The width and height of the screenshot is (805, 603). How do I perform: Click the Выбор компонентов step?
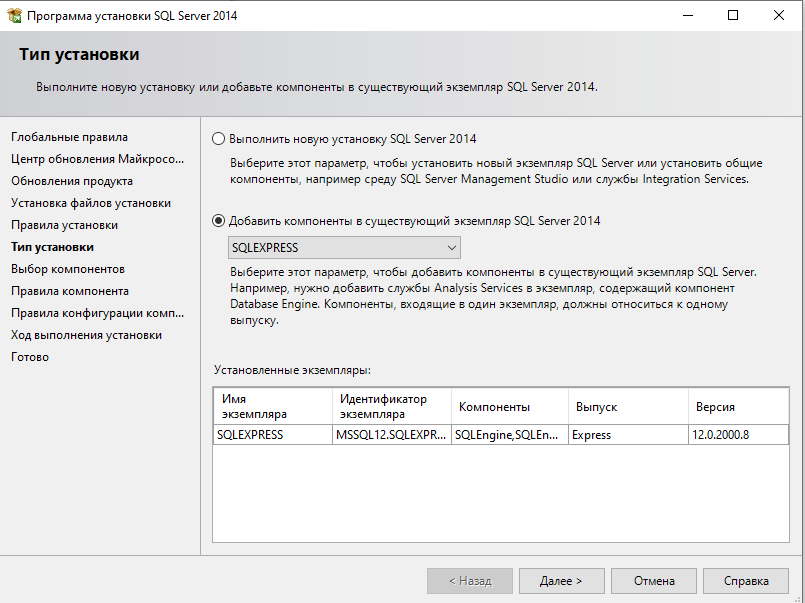(x=68, y=269)
